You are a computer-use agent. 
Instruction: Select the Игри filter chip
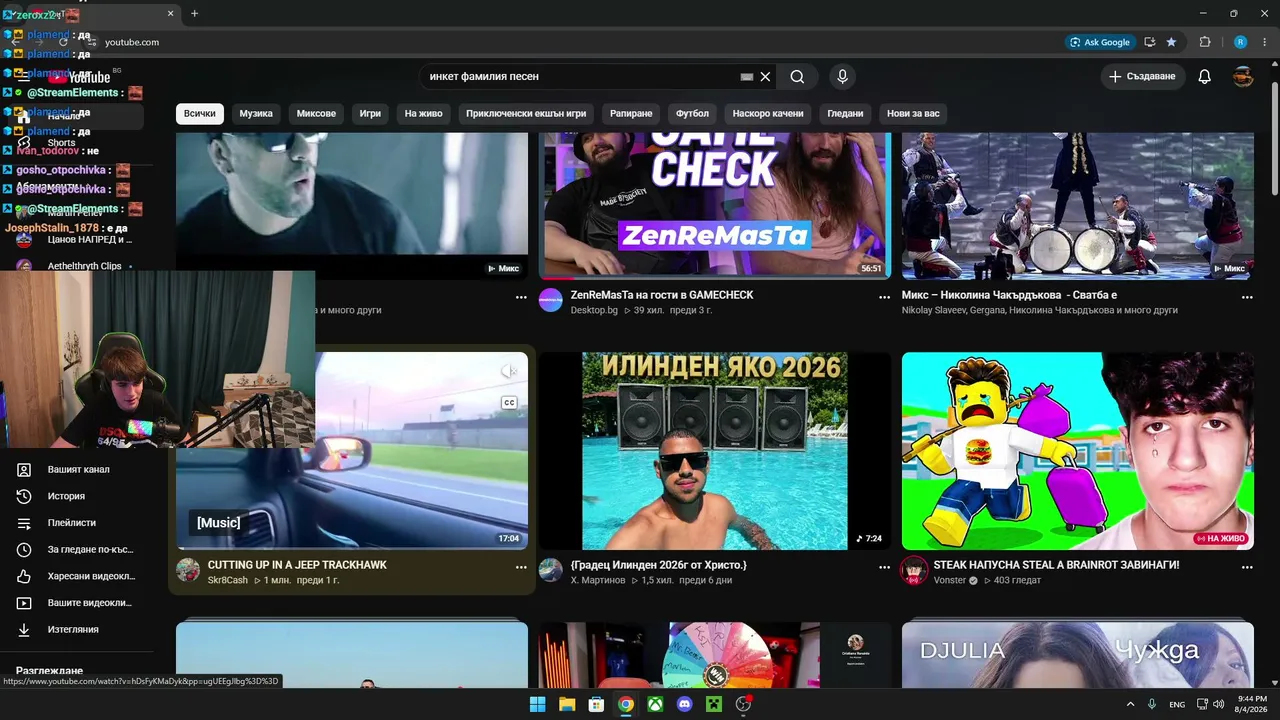pos(370,114)
